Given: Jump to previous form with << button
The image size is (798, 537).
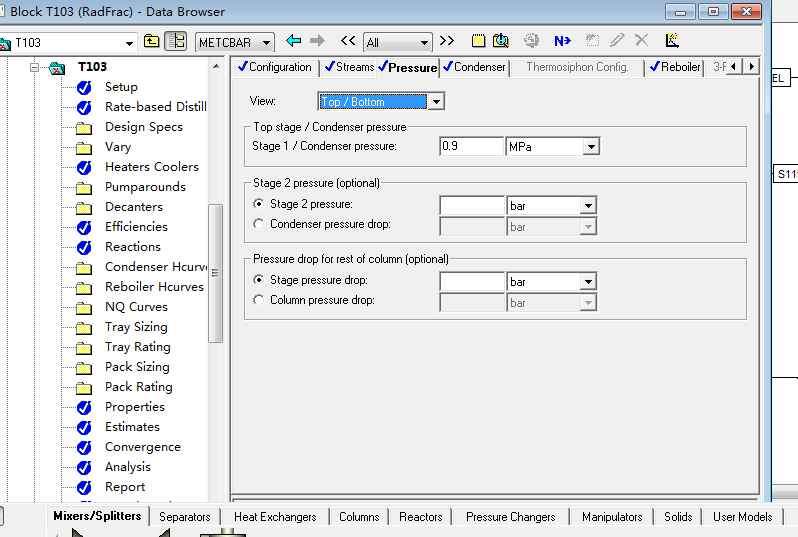Looking at the screenshot, I should [x=348, y=41].
